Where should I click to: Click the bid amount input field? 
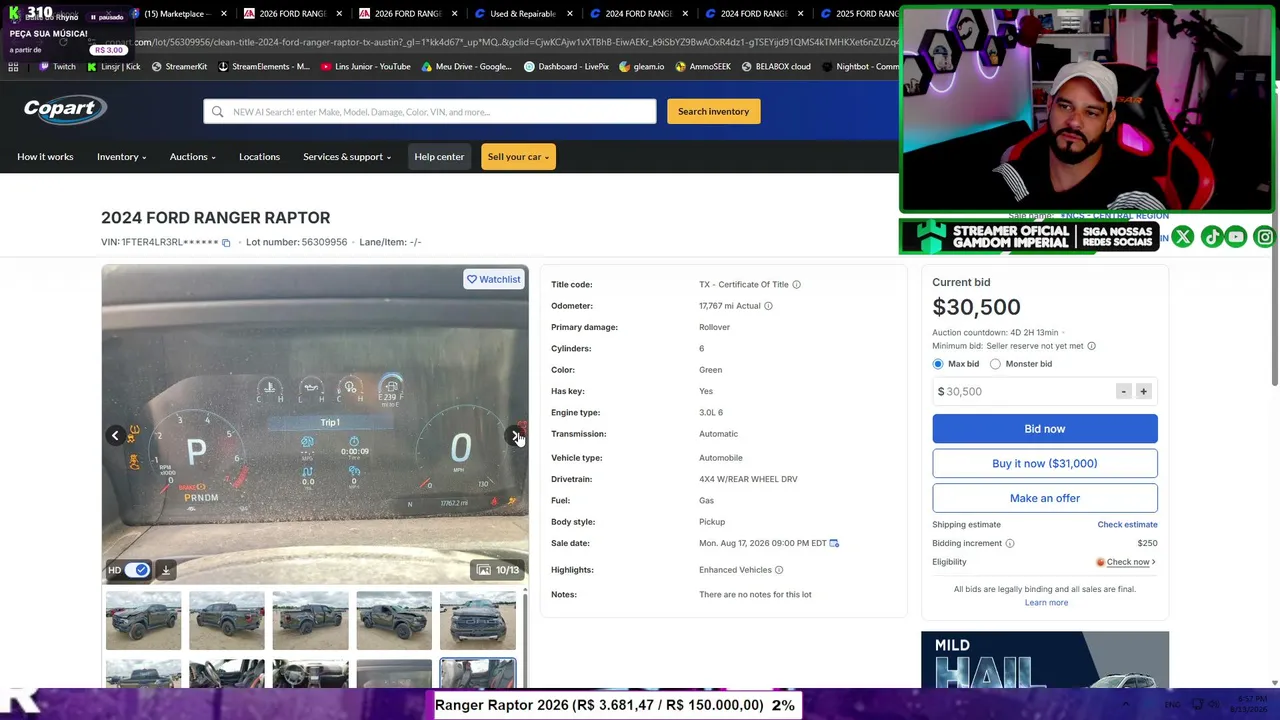[x=1024, y=391]
